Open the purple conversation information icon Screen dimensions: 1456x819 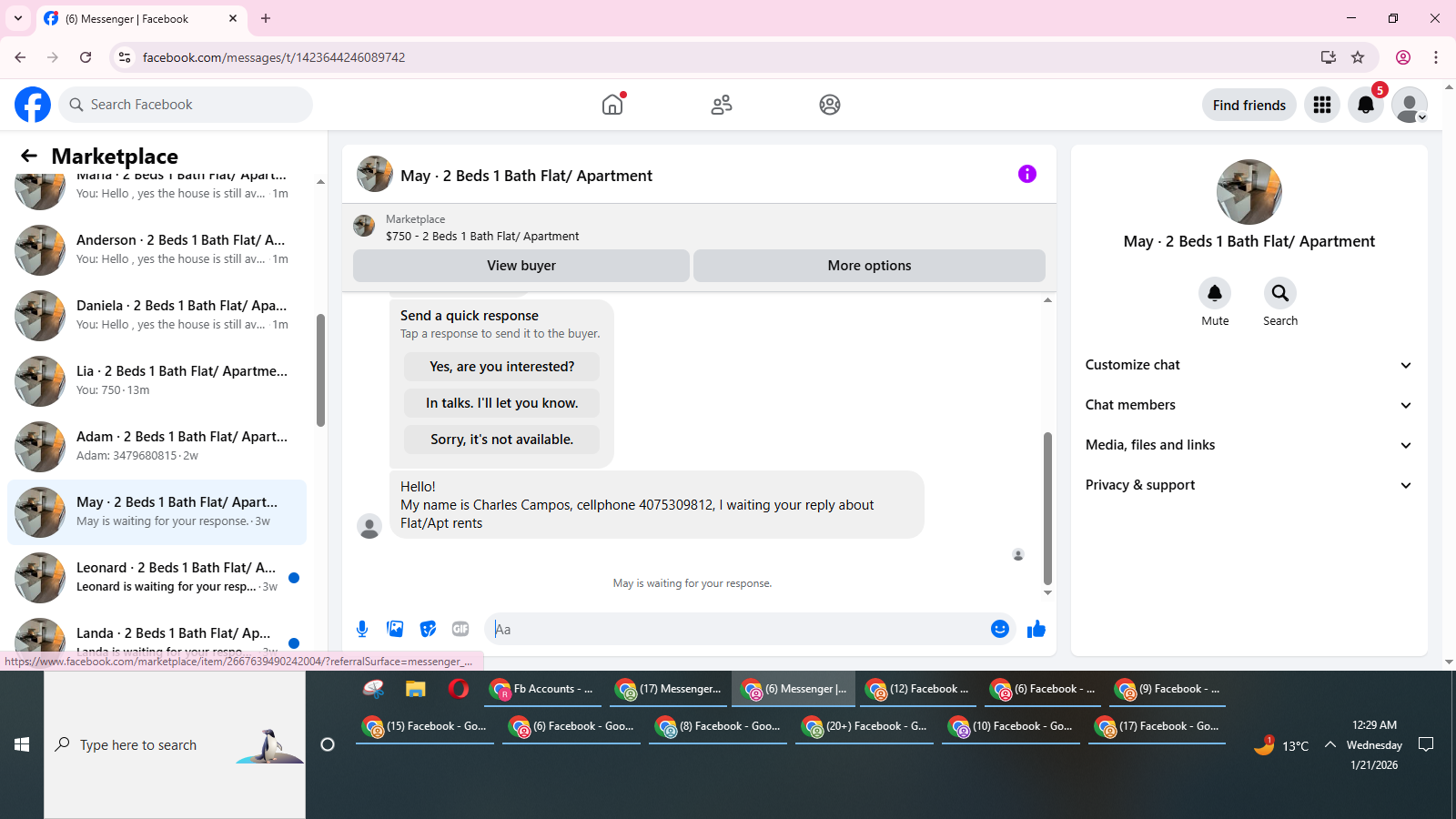coord(1027,174)
